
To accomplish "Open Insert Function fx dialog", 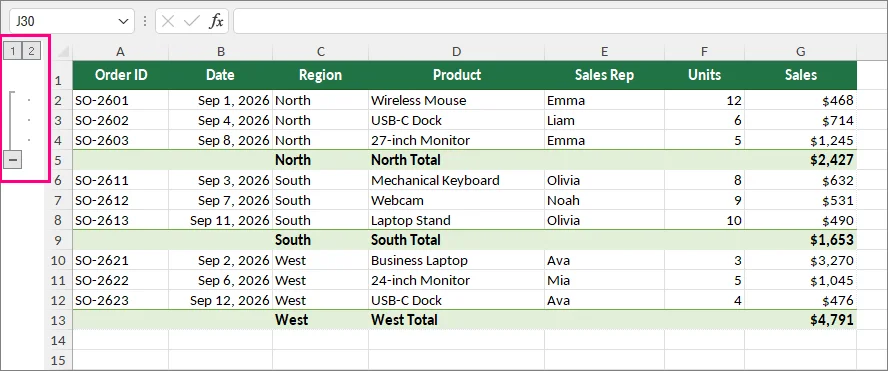I will click(x=216, y=22).
